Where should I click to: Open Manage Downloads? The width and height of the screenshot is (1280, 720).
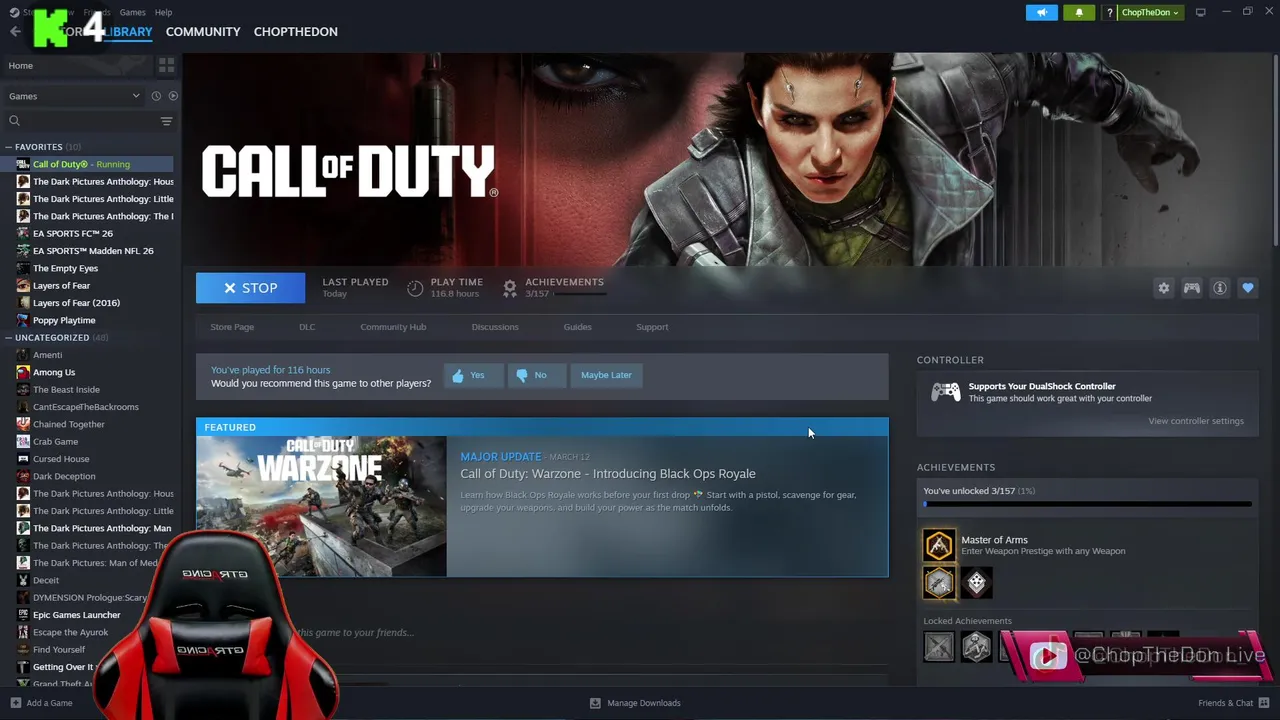[x=635, y=703]
